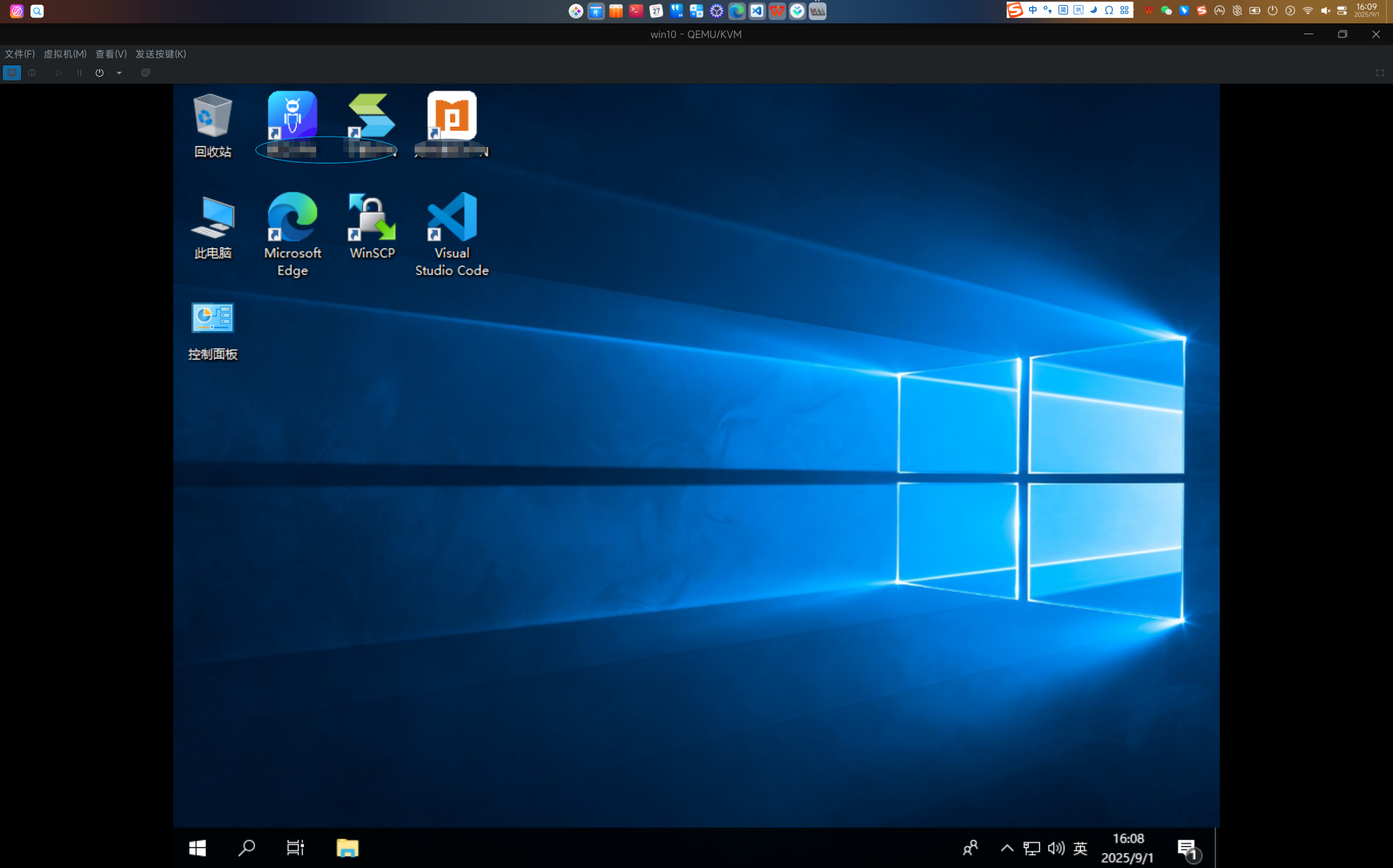Toggle virt-viewer fullscreen icon at toolbar right
The height and width of the screenshot is (868, 1393).
1380,73
